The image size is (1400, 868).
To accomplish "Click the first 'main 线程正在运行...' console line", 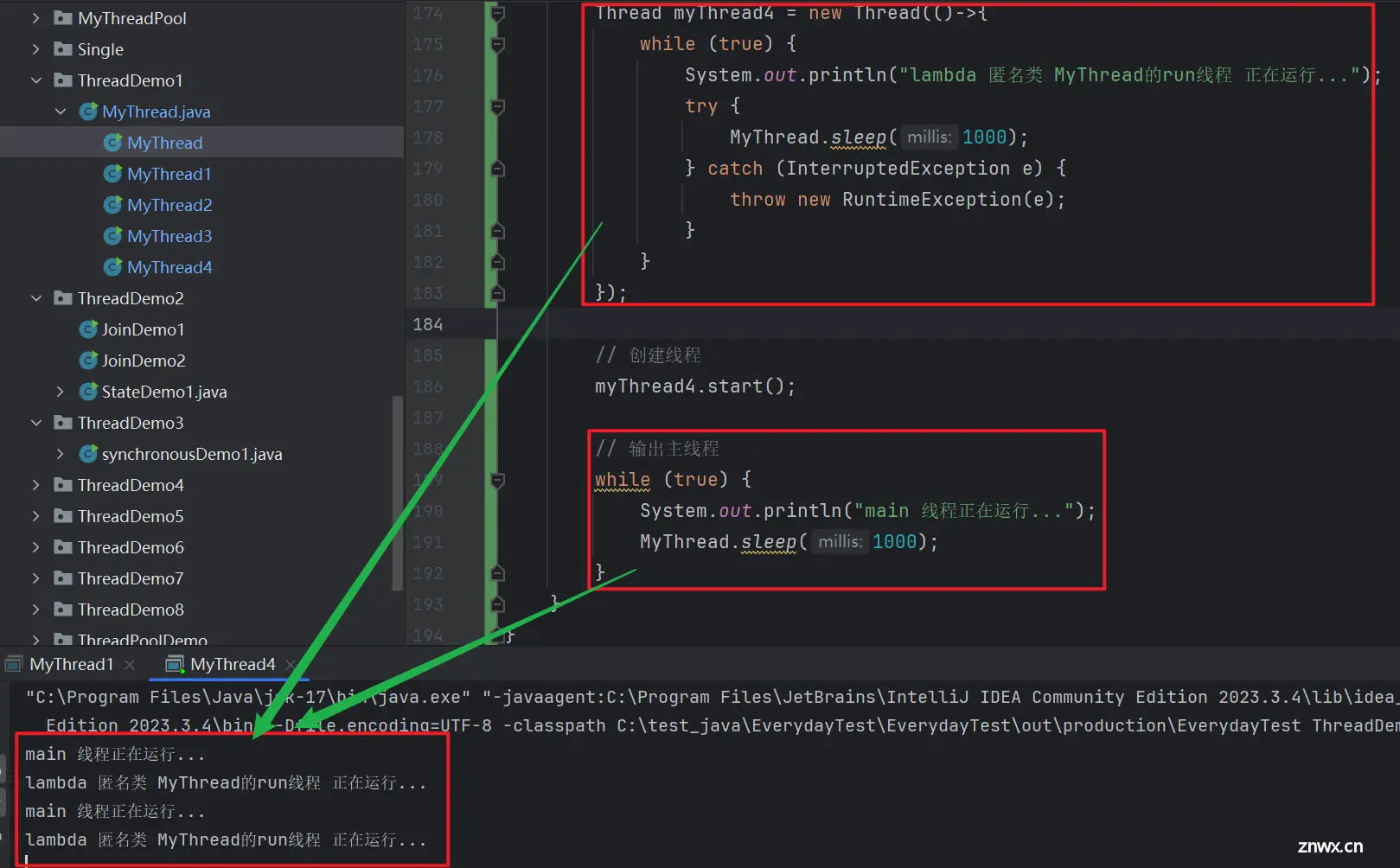I will point(115,755).
